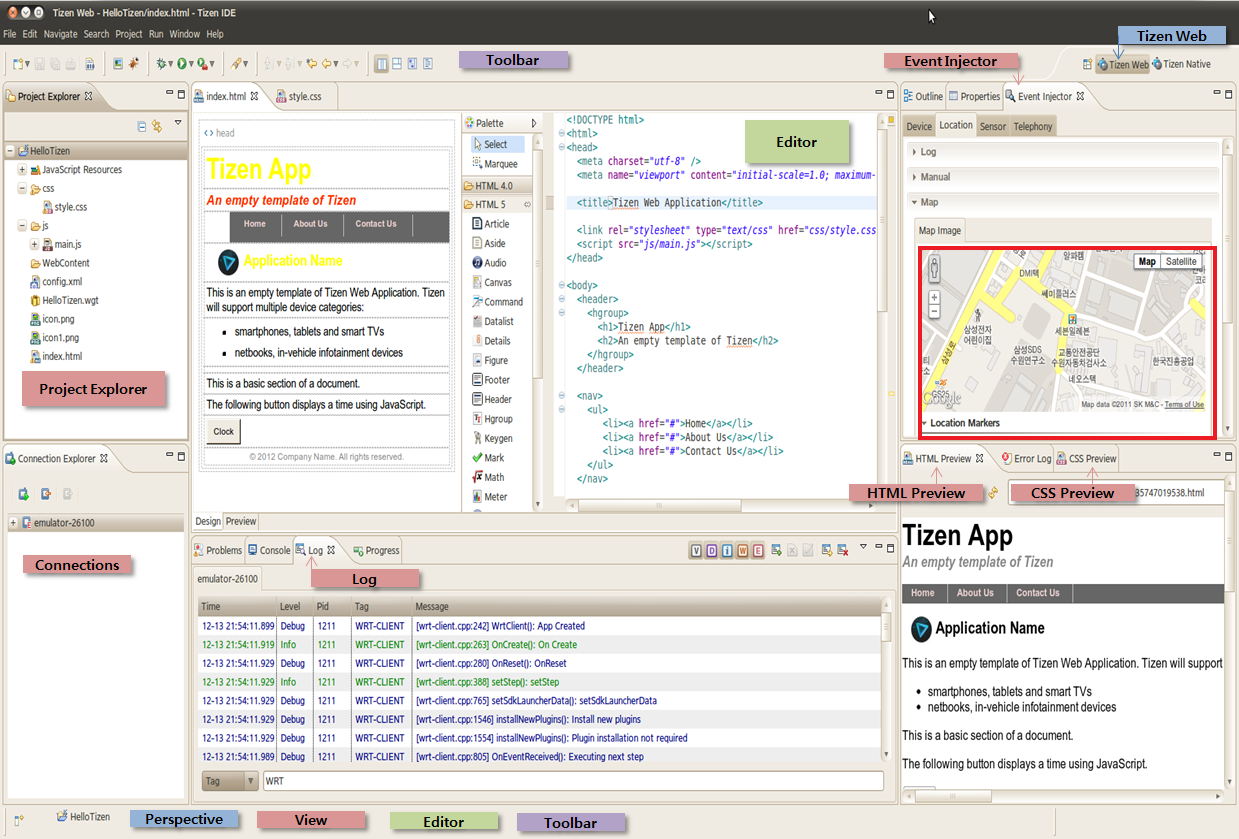The width and height of the screenshot is (1239, 839).
Task: Toggle the Verbose log filter
Action: coord(696,551)
